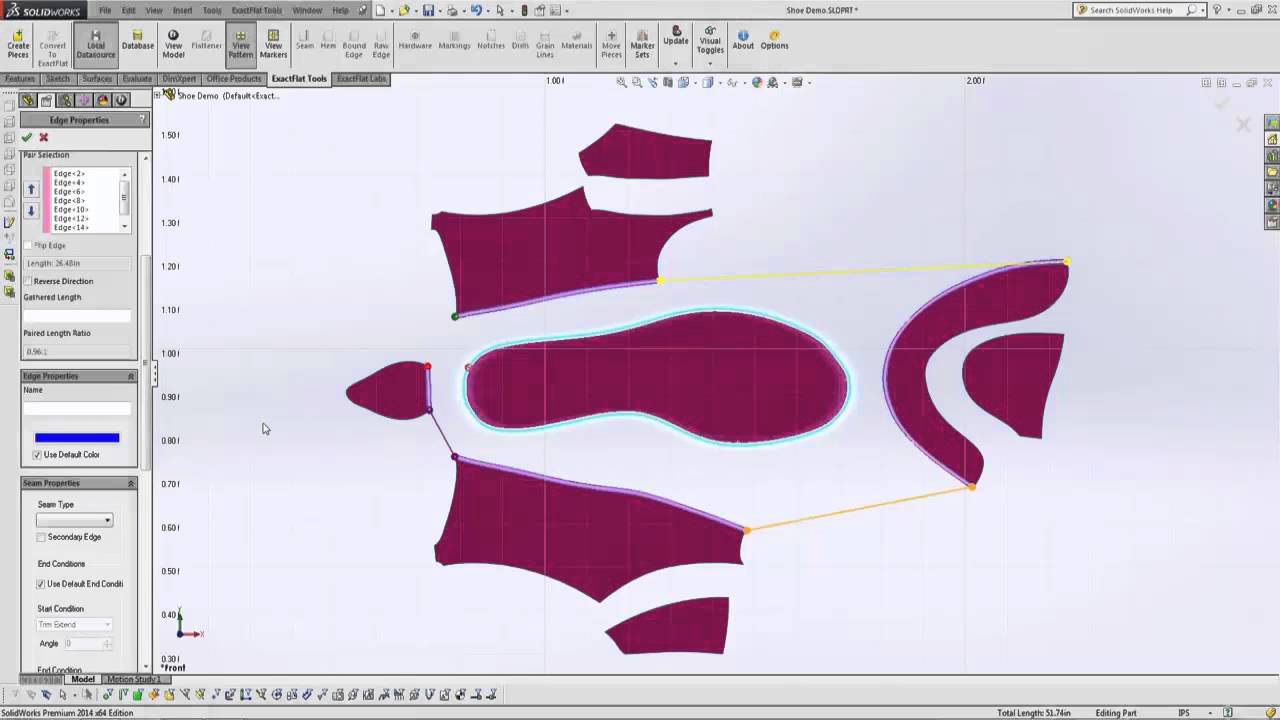Move selected edge up in list
The image size is (1280, 720).
point(31,189)
